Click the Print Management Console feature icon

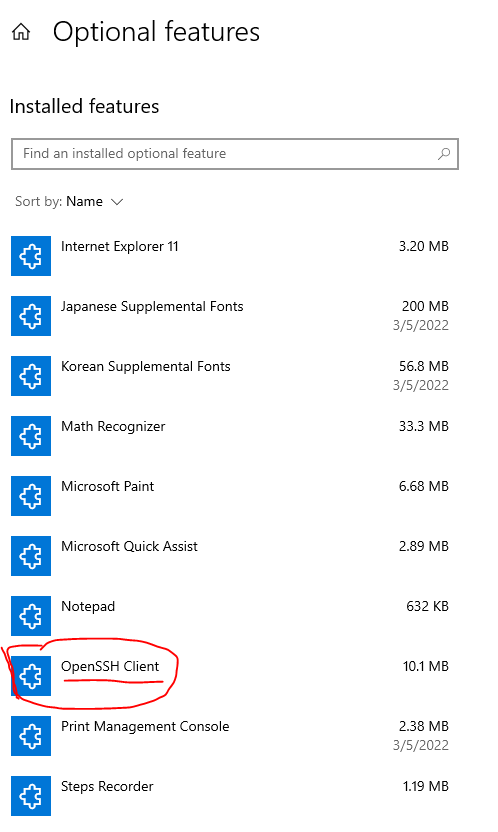click(x=31, y=735)
